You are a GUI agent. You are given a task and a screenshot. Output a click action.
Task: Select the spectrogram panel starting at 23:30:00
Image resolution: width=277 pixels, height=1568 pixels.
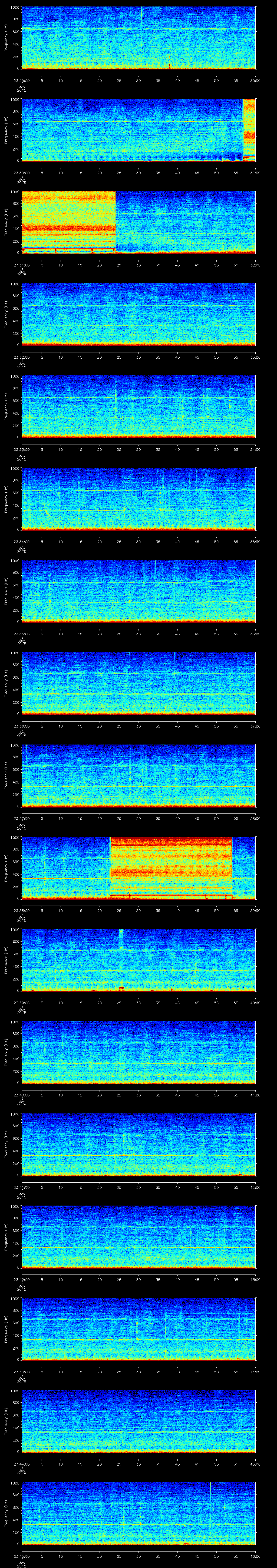(138, 130)
